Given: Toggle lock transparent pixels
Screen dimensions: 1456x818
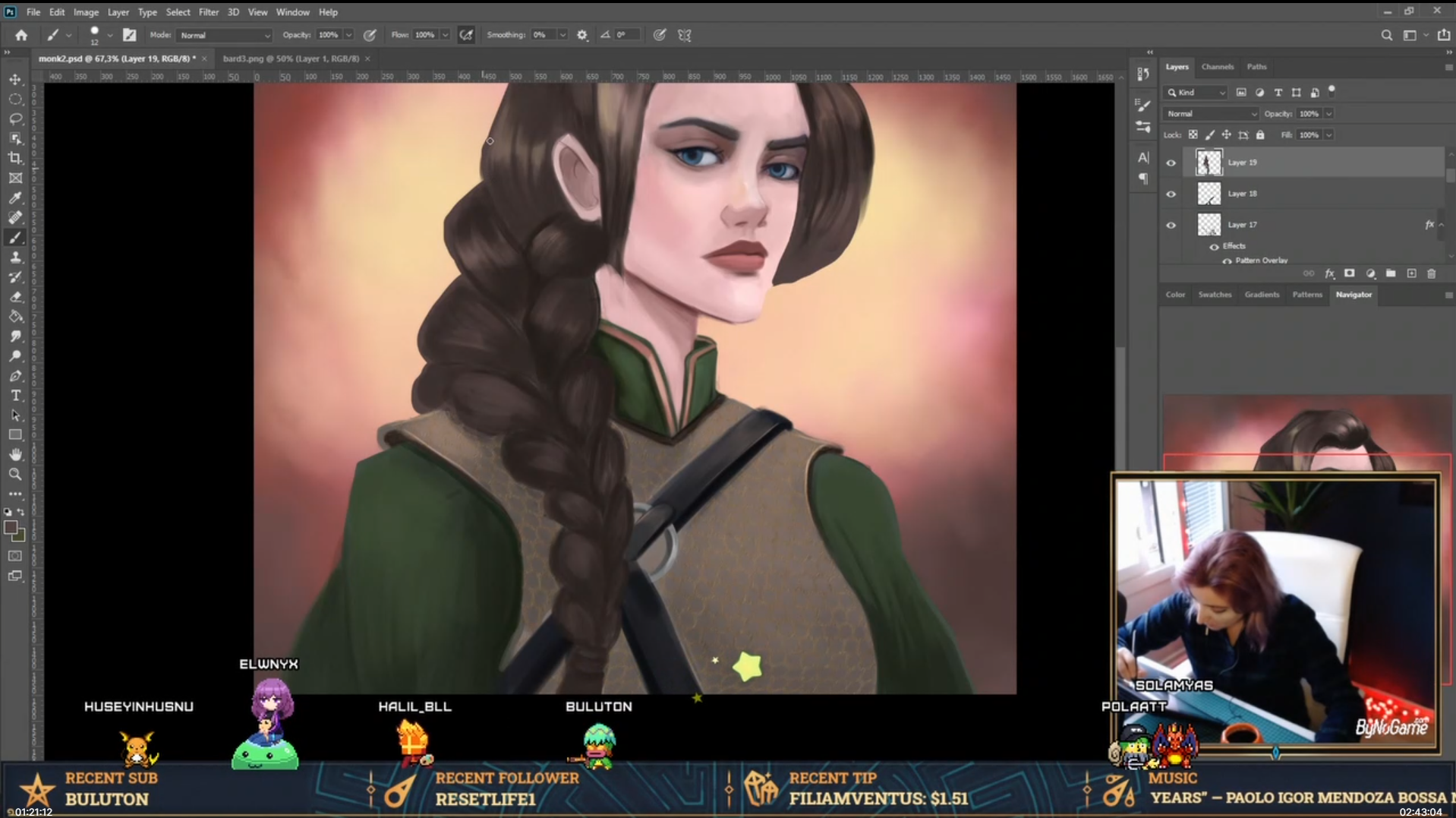Looking at the screenshot, I should [x=1193, y=135].
